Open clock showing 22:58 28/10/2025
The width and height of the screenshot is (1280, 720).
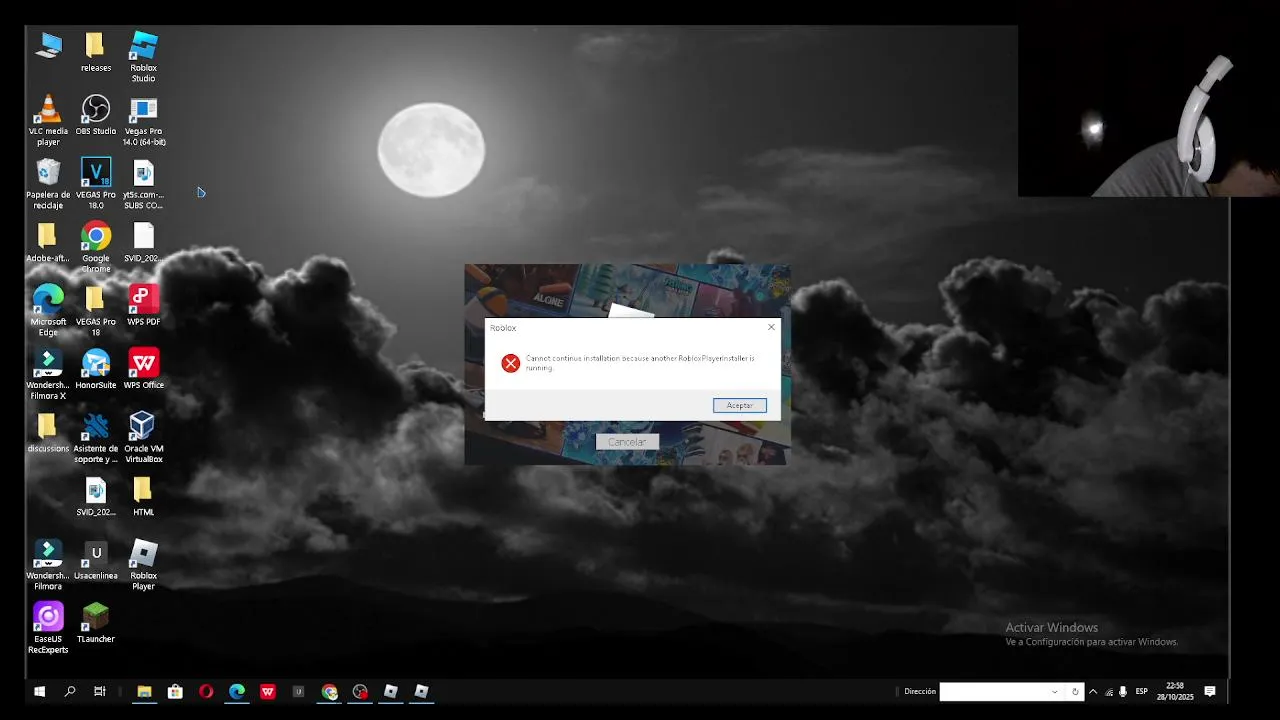click(1175, 691)
